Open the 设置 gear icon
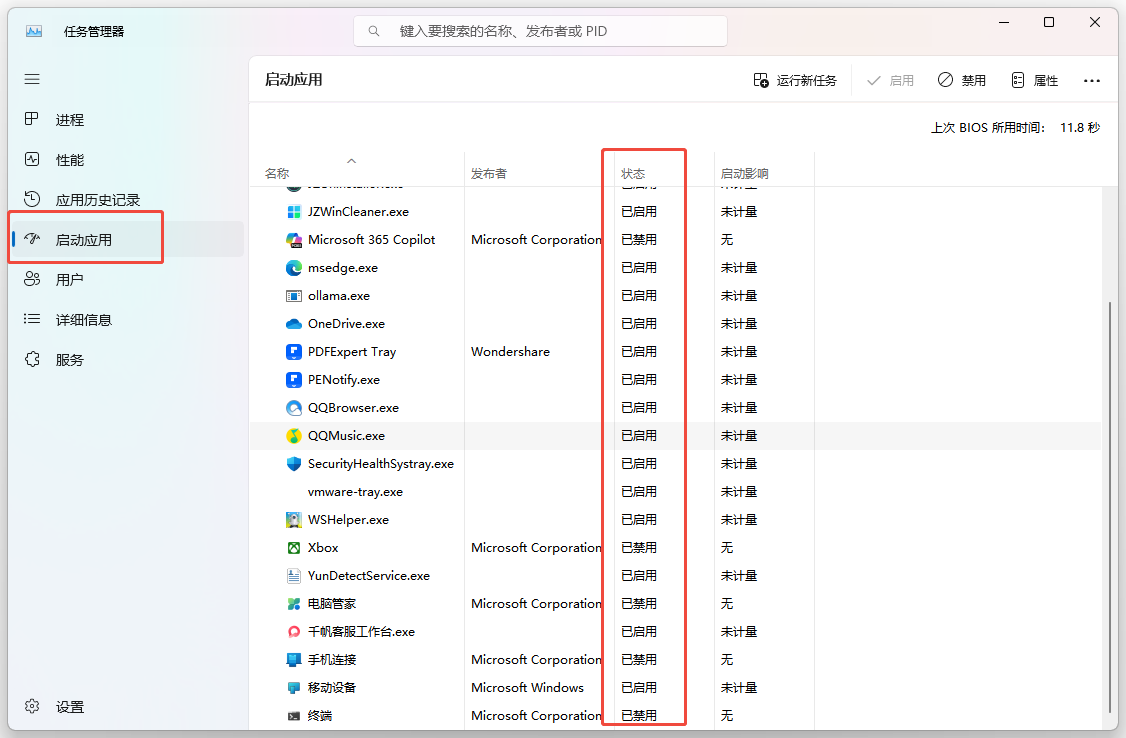Screen dimensions: 1126x738 pyautogui.click(x=32, y=706)
